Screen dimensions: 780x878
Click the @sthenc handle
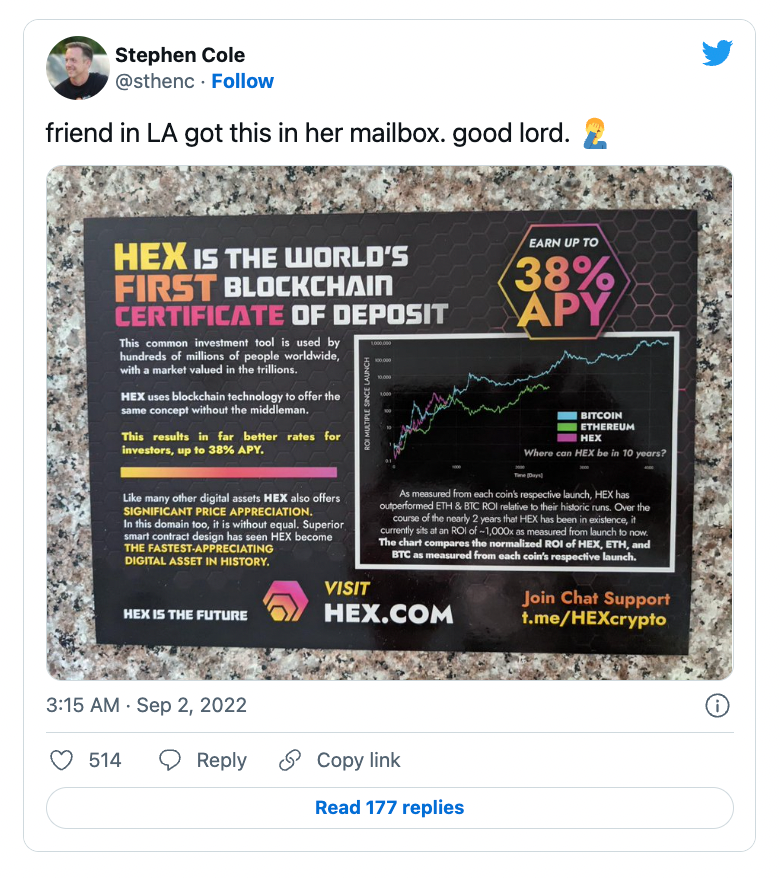155,81
